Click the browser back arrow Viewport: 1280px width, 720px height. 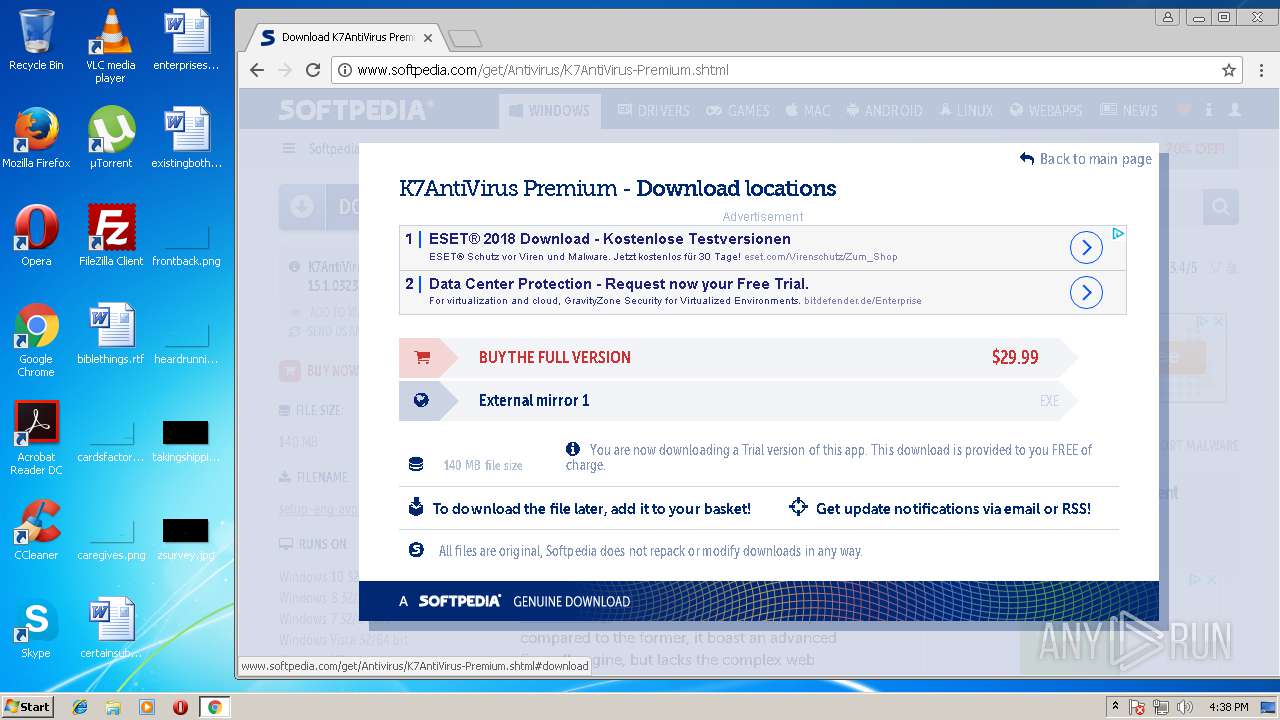click(x=257, y=70)
